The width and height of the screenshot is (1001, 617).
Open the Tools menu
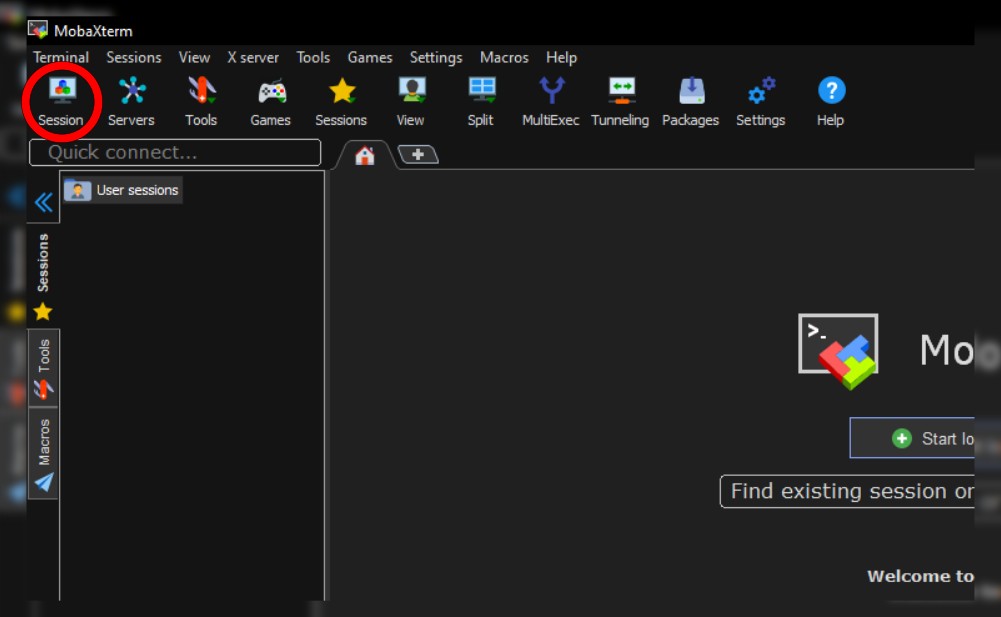[313, 57]
